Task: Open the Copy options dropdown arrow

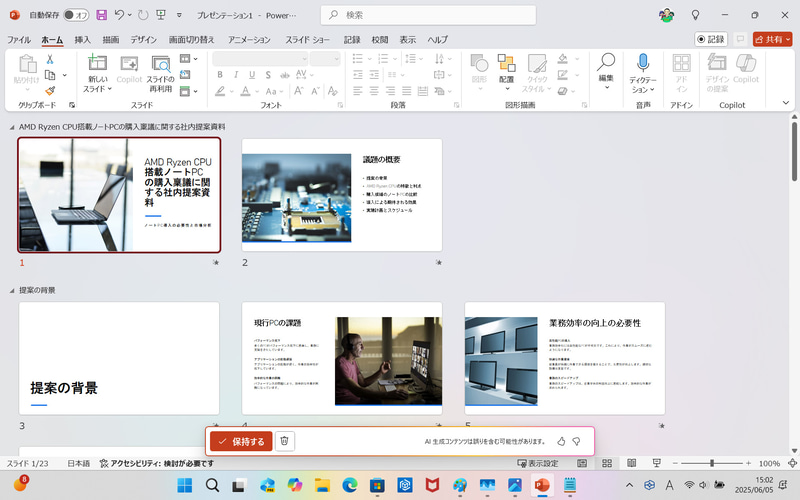Action: point(65,76)
